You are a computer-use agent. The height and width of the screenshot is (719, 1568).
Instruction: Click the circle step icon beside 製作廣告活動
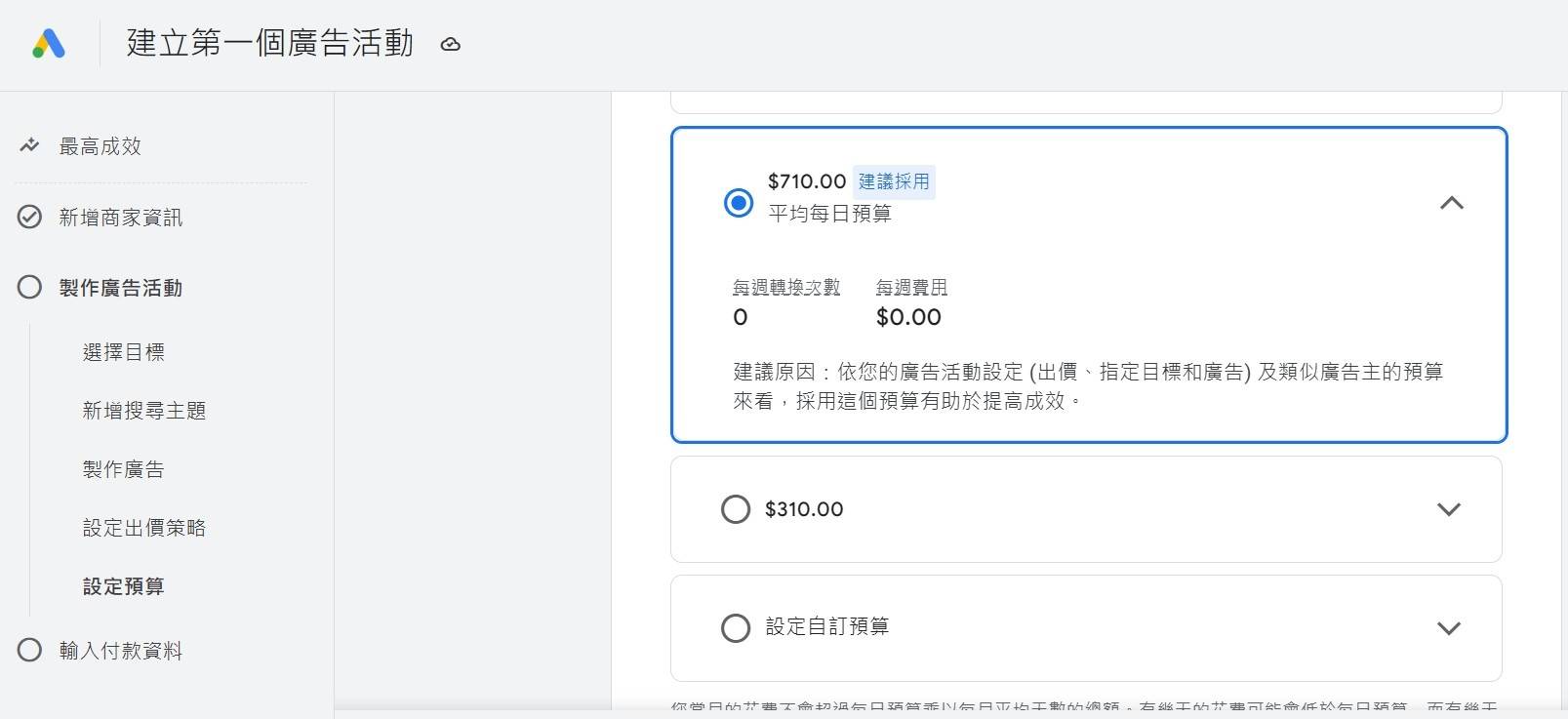[29, 287]
